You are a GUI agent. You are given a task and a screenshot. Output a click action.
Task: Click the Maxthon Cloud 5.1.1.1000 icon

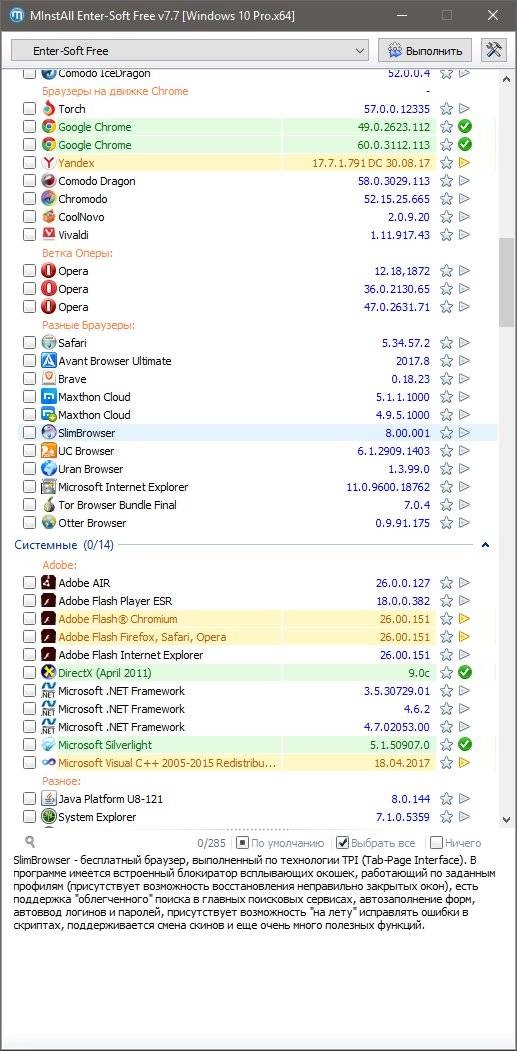point(48,397)
